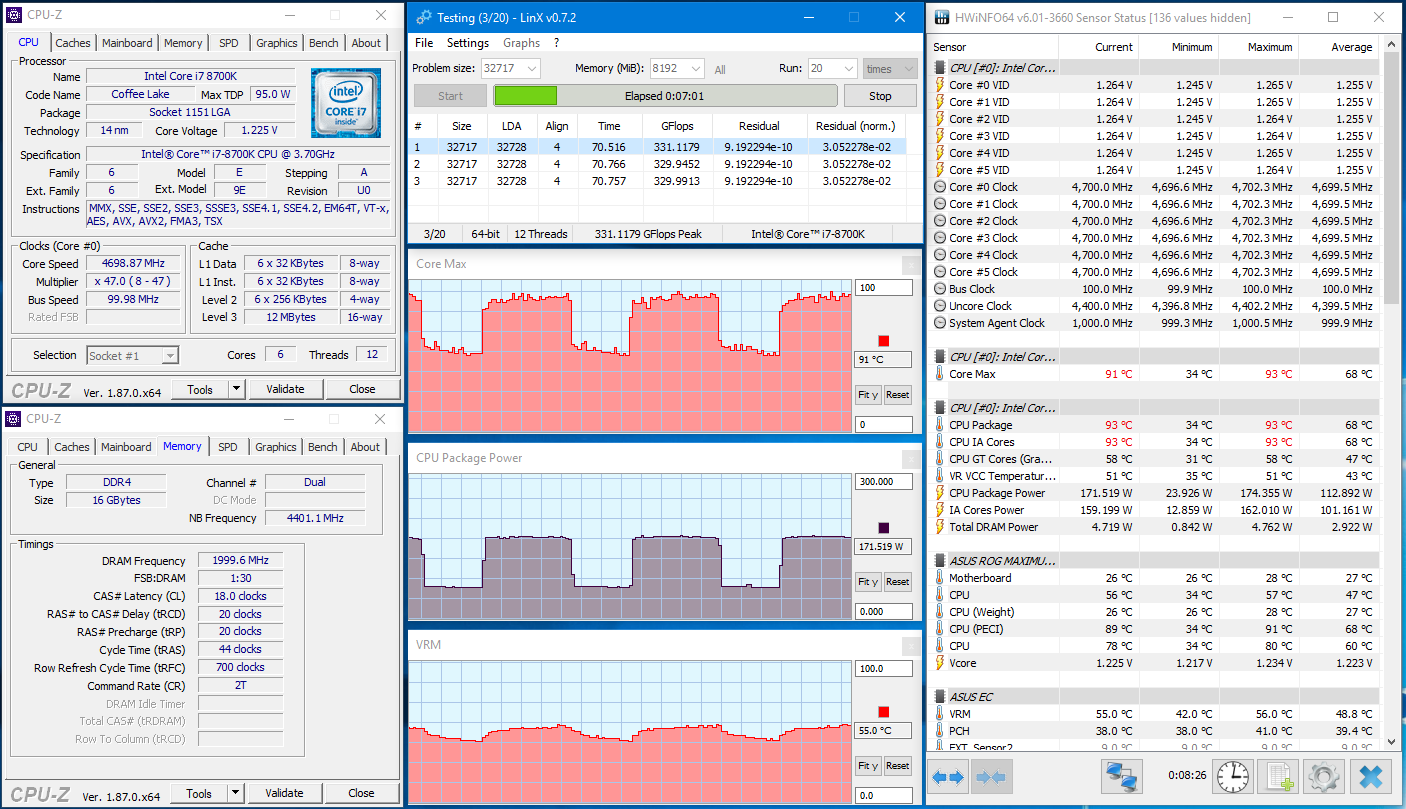Screen dimensions: 1406x809
Task: Click Fit y on the Core Max graph
Action: pyautogui.click(x=867, y=395)
